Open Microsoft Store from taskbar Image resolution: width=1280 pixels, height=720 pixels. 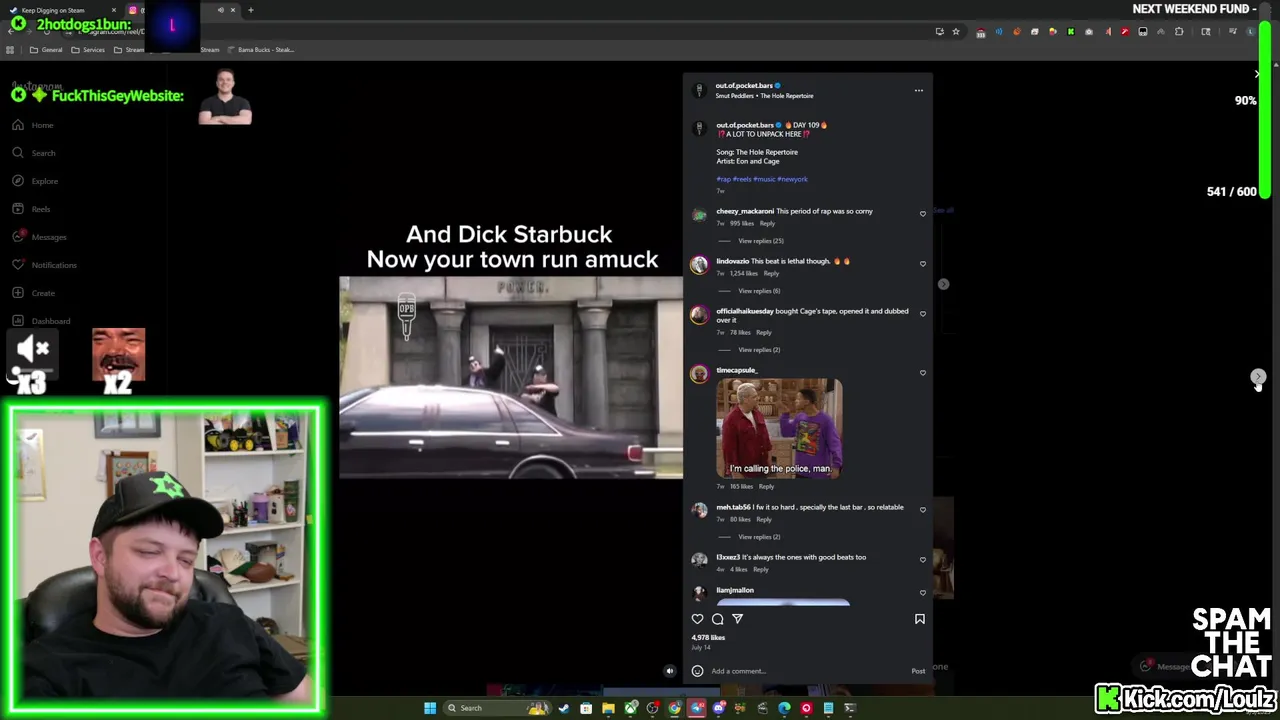pos(586,708)
